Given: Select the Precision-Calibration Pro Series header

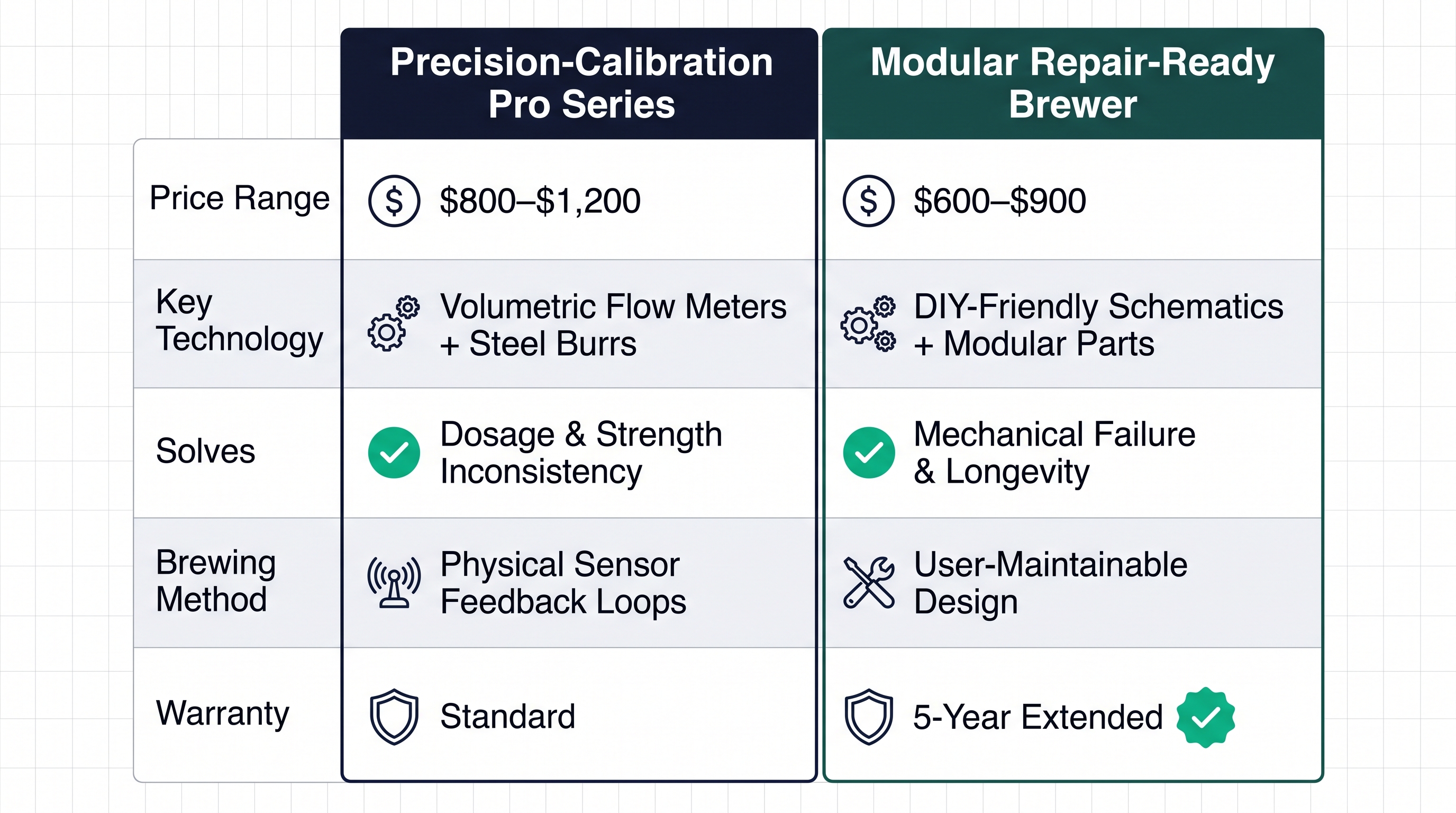Looking at the screenshot, I should pos(581,83).
